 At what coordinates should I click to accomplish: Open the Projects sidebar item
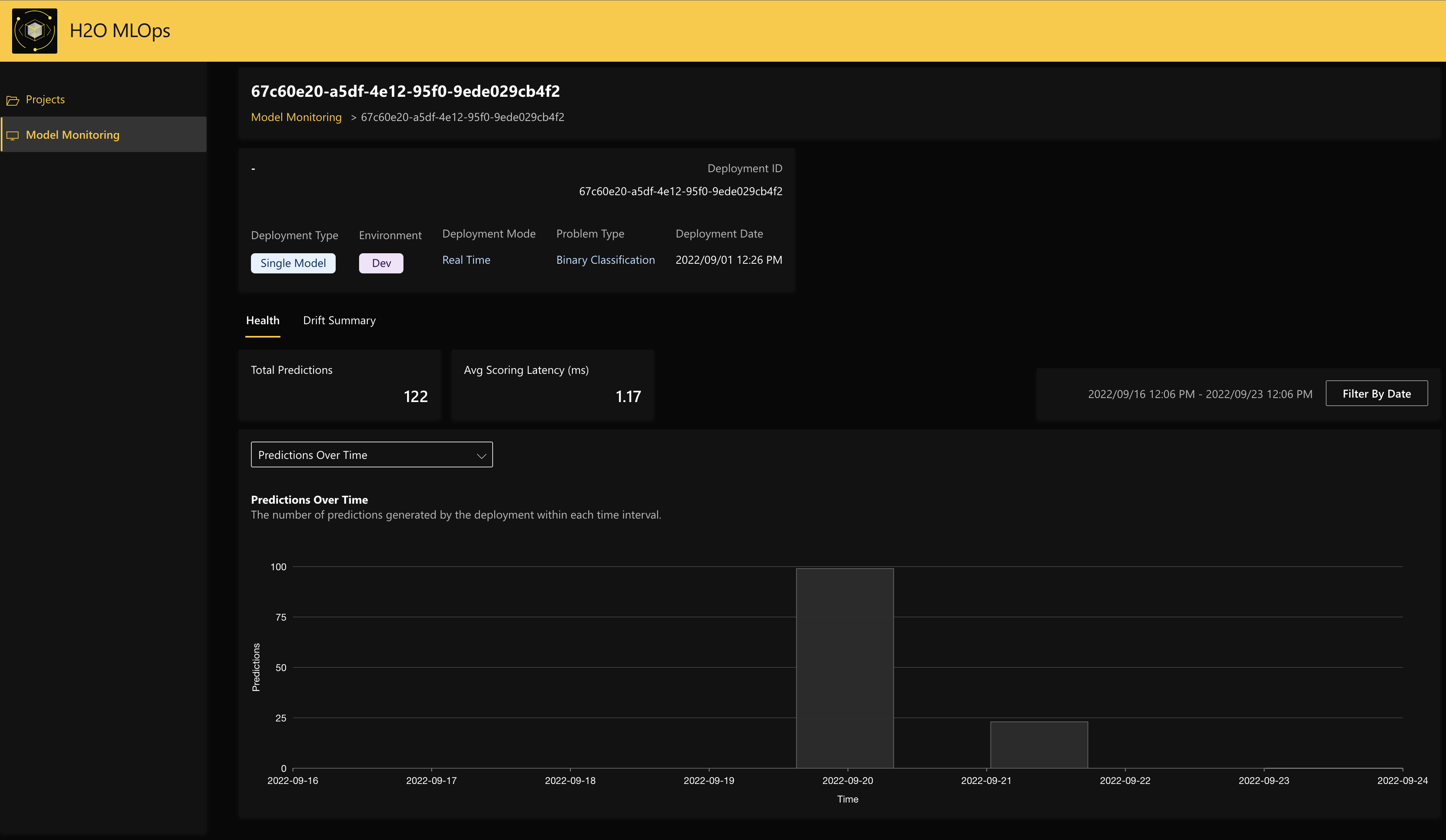tap(103, 100)
